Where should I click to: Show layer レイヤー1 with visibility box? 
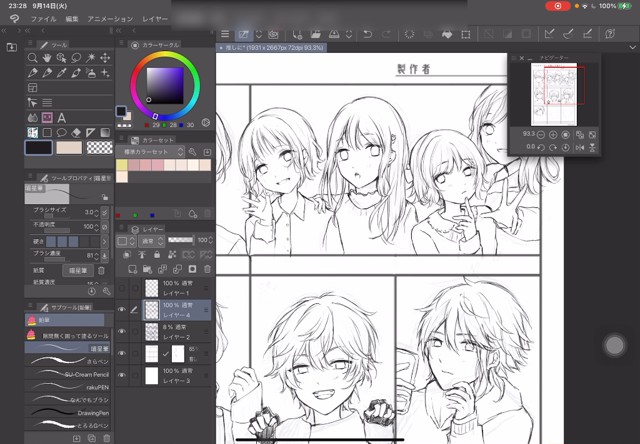122,288
